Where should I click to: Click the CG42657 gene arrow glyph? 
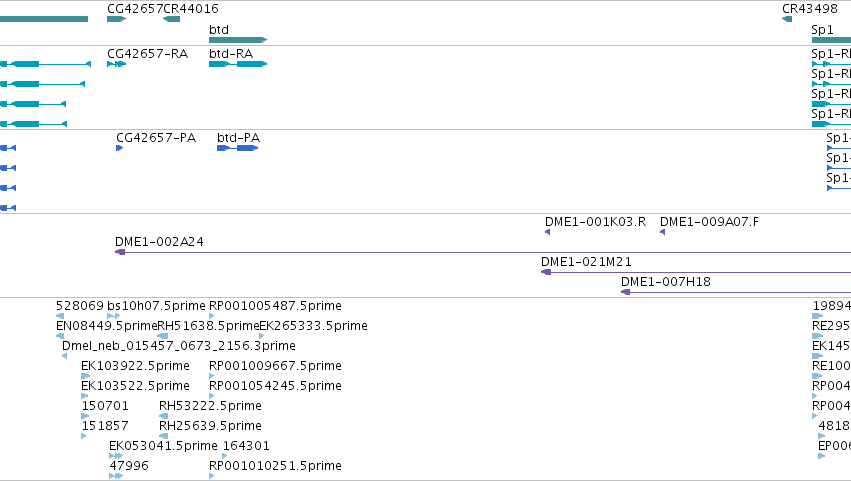[x=116, y=20]
